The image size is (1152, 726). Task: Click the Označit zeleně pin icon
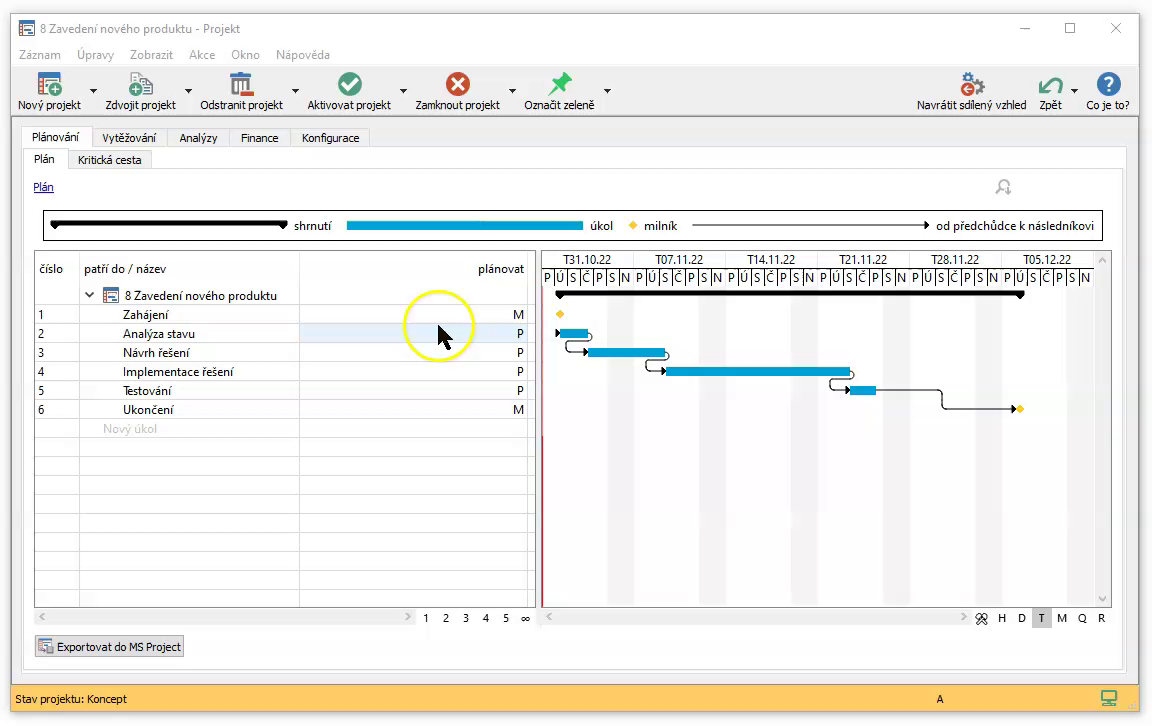[x=559, y=85]
